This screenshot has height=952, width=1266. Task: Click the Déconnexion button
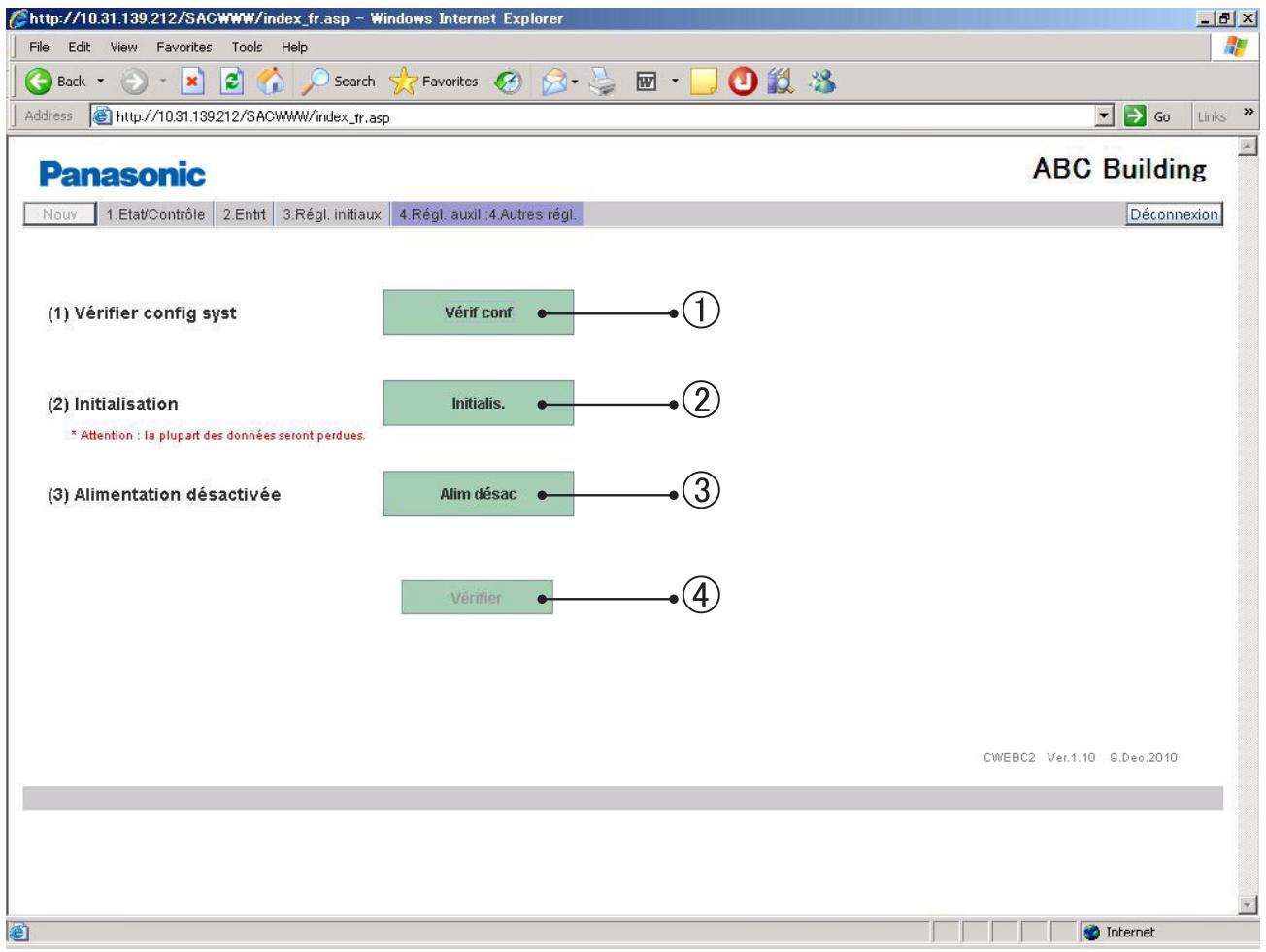tap(1174, 214)
